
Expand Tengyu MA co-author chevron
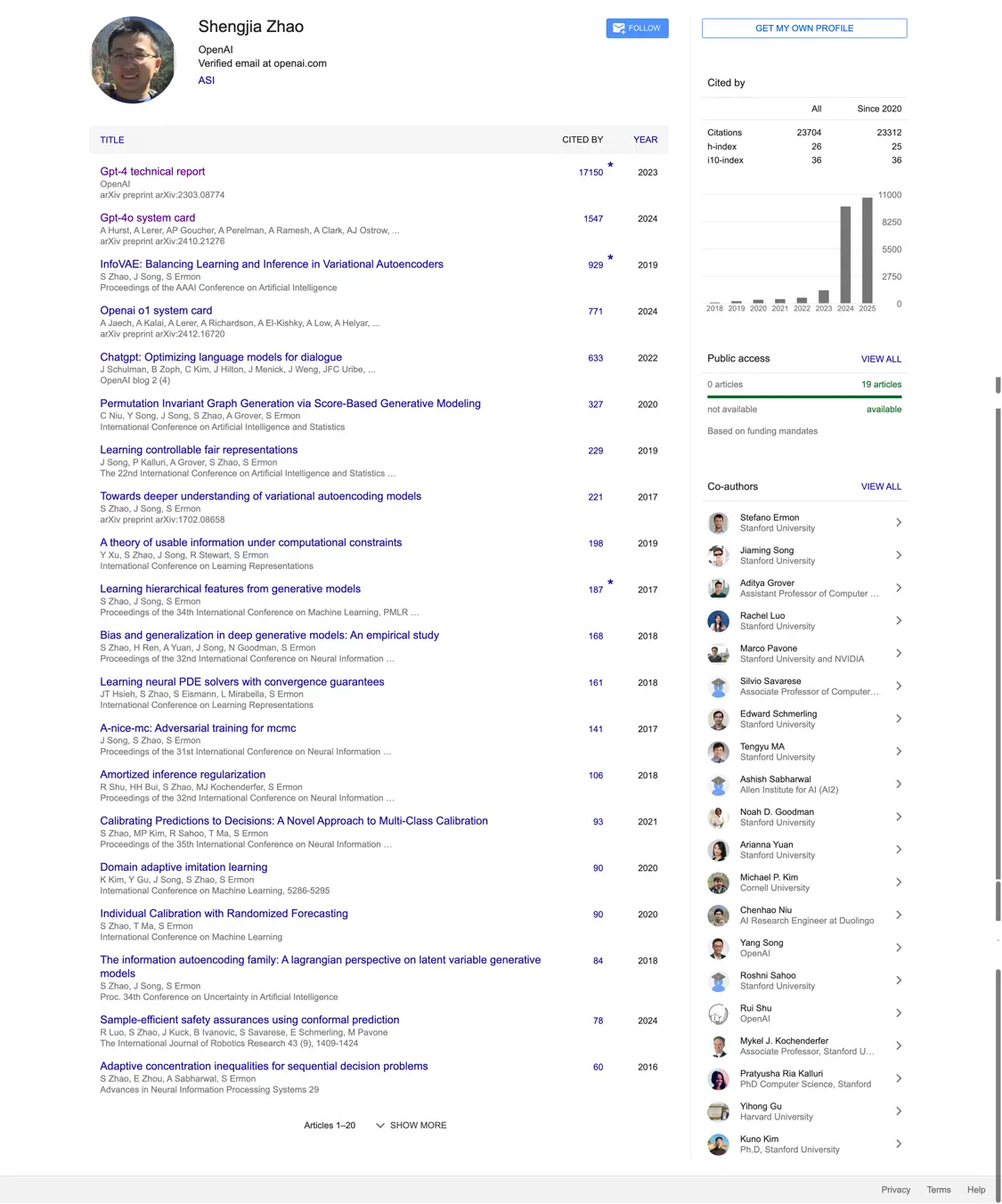click(x=898, y=752)
